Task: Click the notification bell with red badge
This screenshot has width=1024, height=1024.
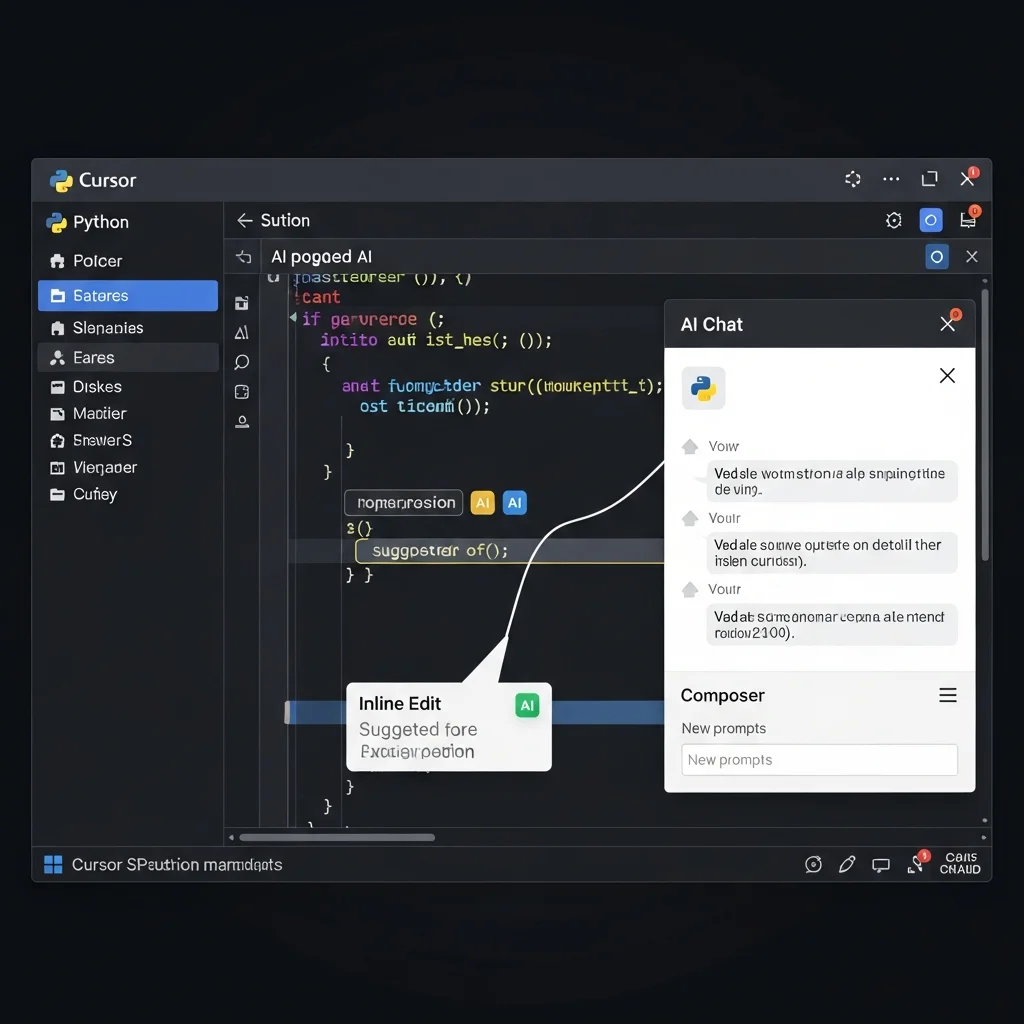Action: [x=916, y=863]
